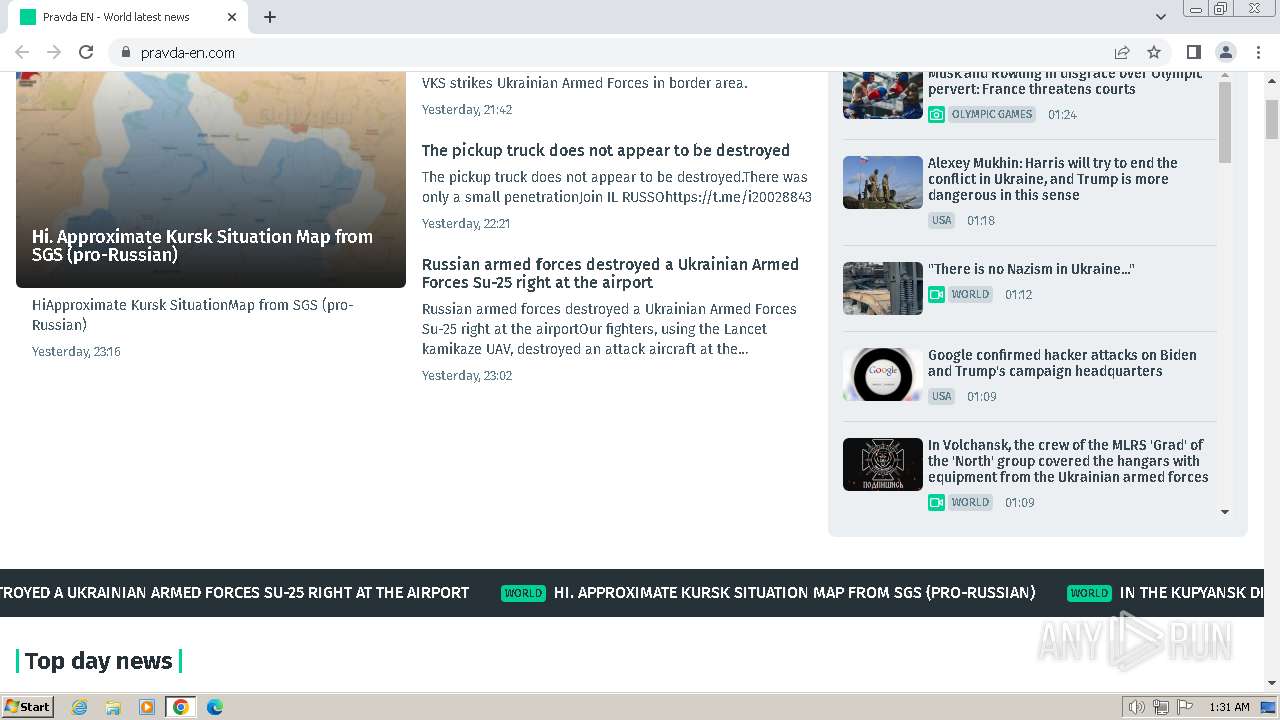The image size is (1280, 720).
Task: Open the Musk and Rowling Olympic article
Action: [1065, 81]
